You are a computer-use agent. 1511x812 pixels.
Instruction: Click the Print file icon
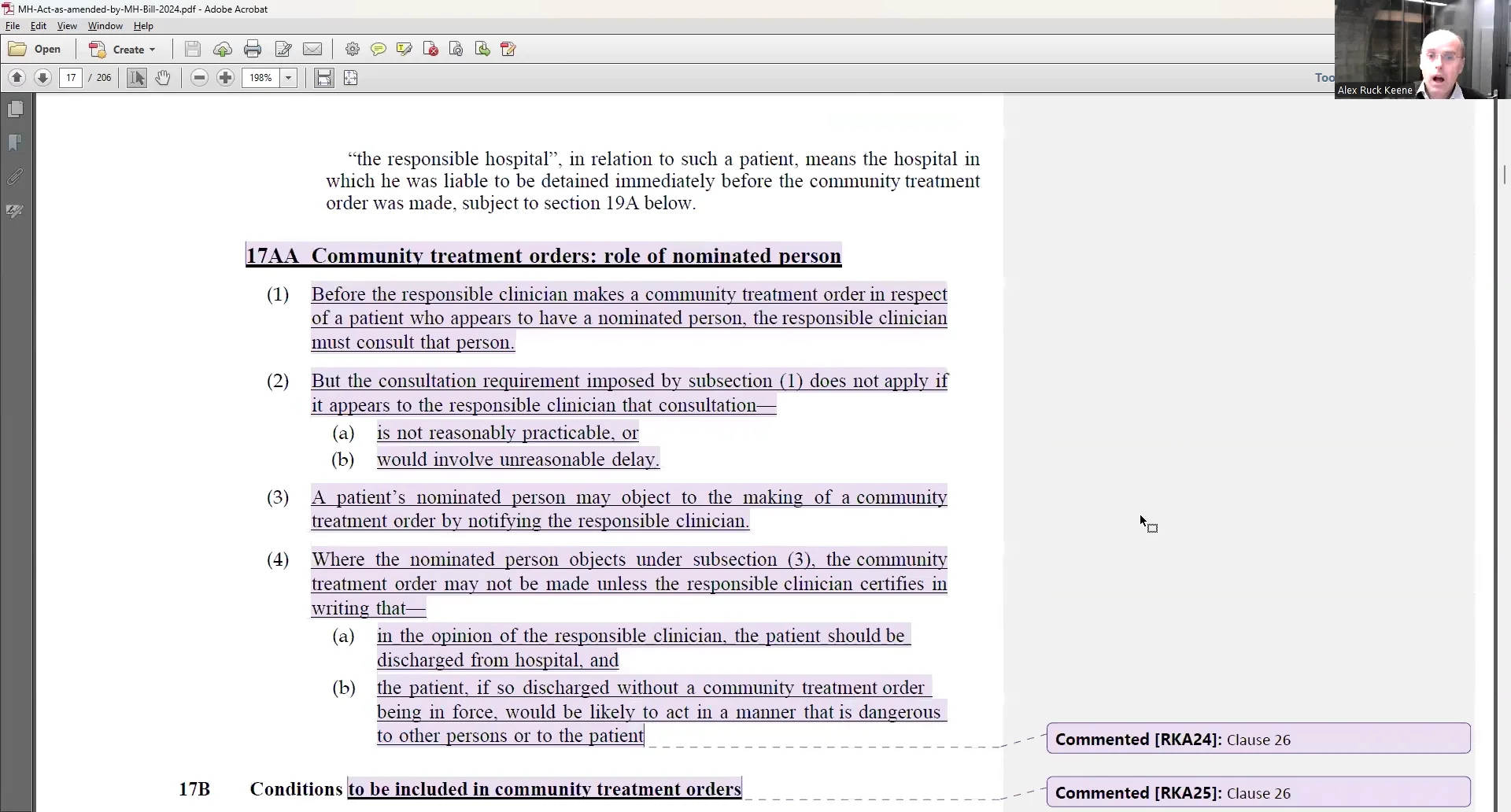pos(253,50)
